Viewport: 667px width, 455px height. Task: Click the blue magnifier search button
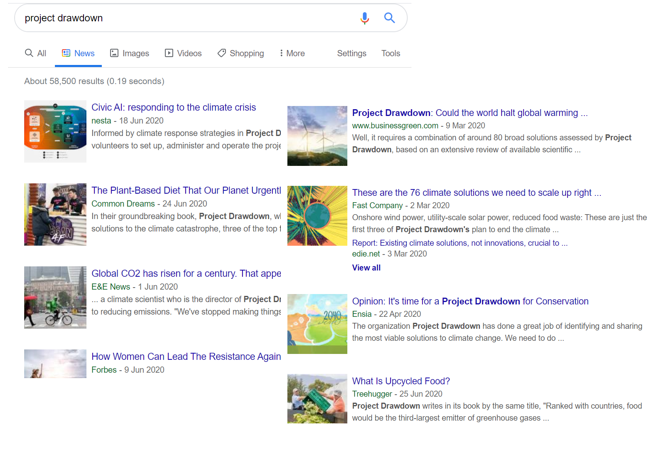pos(389,18)
